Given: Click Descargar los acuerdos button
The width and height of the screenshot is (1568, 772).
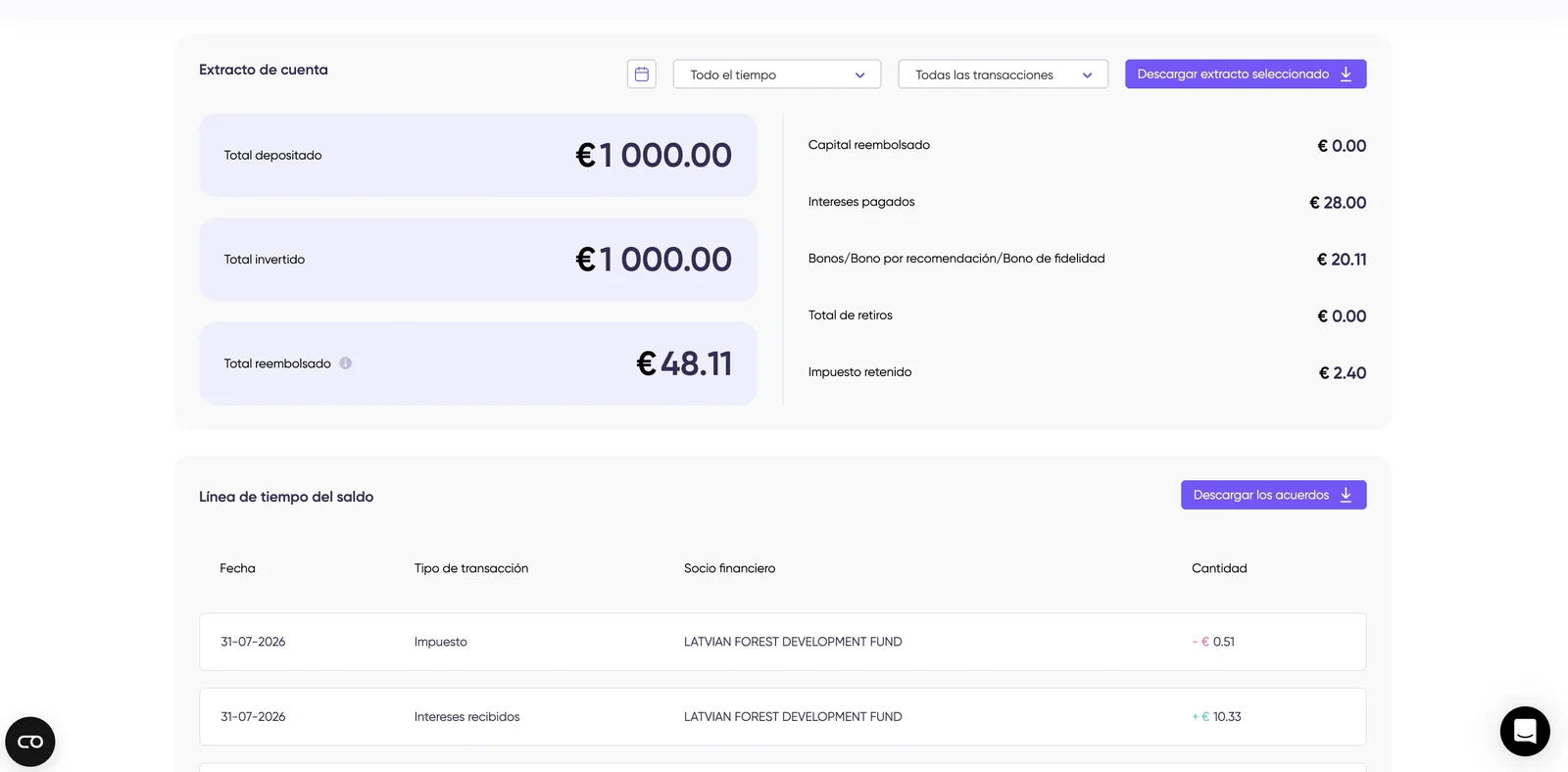Looking at the screenshot, I should point(1274,495).
